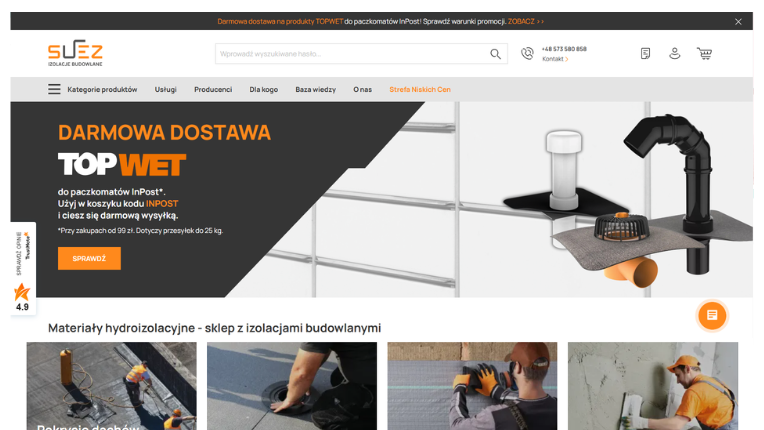Open the user account icon

pos(674,53)
